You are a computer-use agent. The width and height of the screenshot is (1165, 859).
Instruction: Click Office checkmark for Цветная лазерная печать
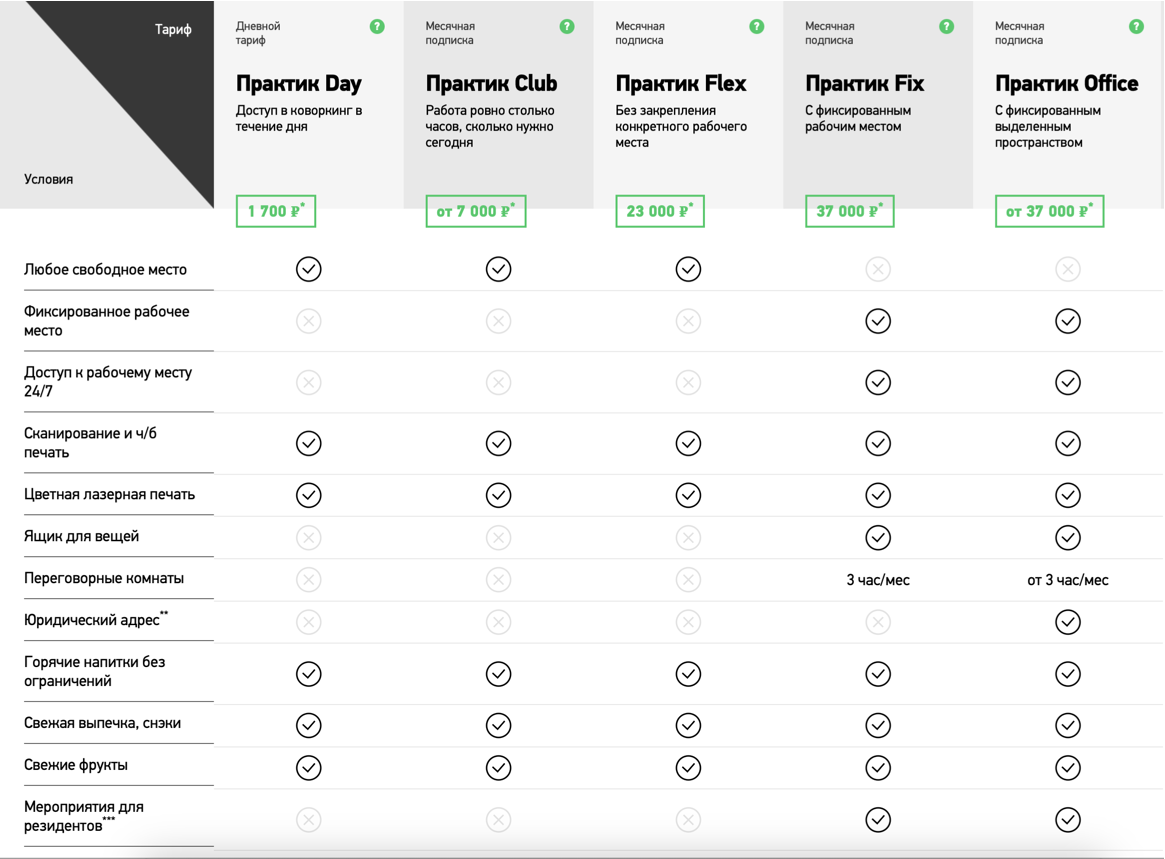pos(1068,495)
